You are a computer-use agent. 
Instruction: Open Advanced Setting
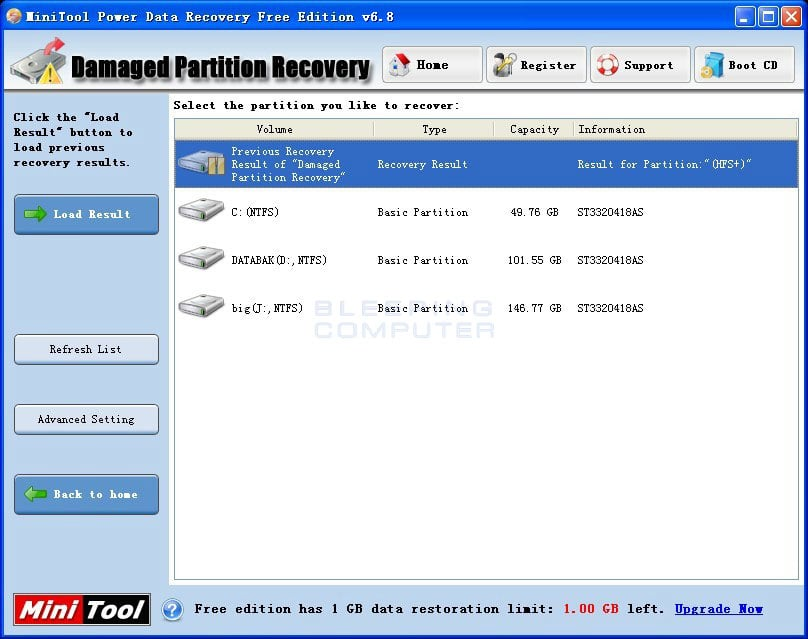pos(86,419)
